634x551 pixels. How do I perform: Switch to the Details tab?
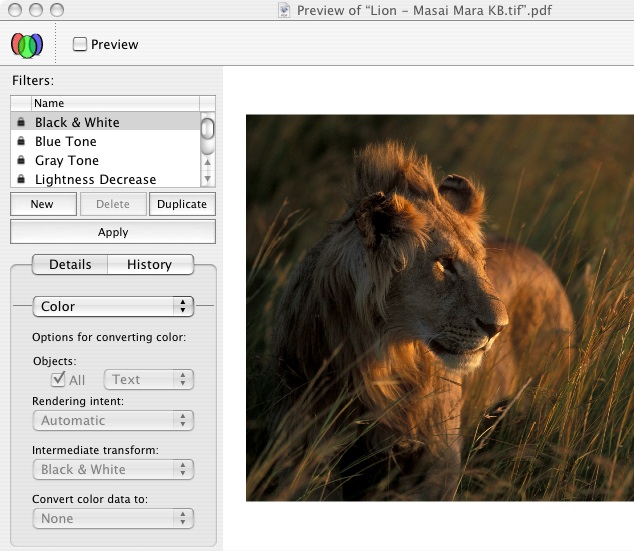[70, 264]
